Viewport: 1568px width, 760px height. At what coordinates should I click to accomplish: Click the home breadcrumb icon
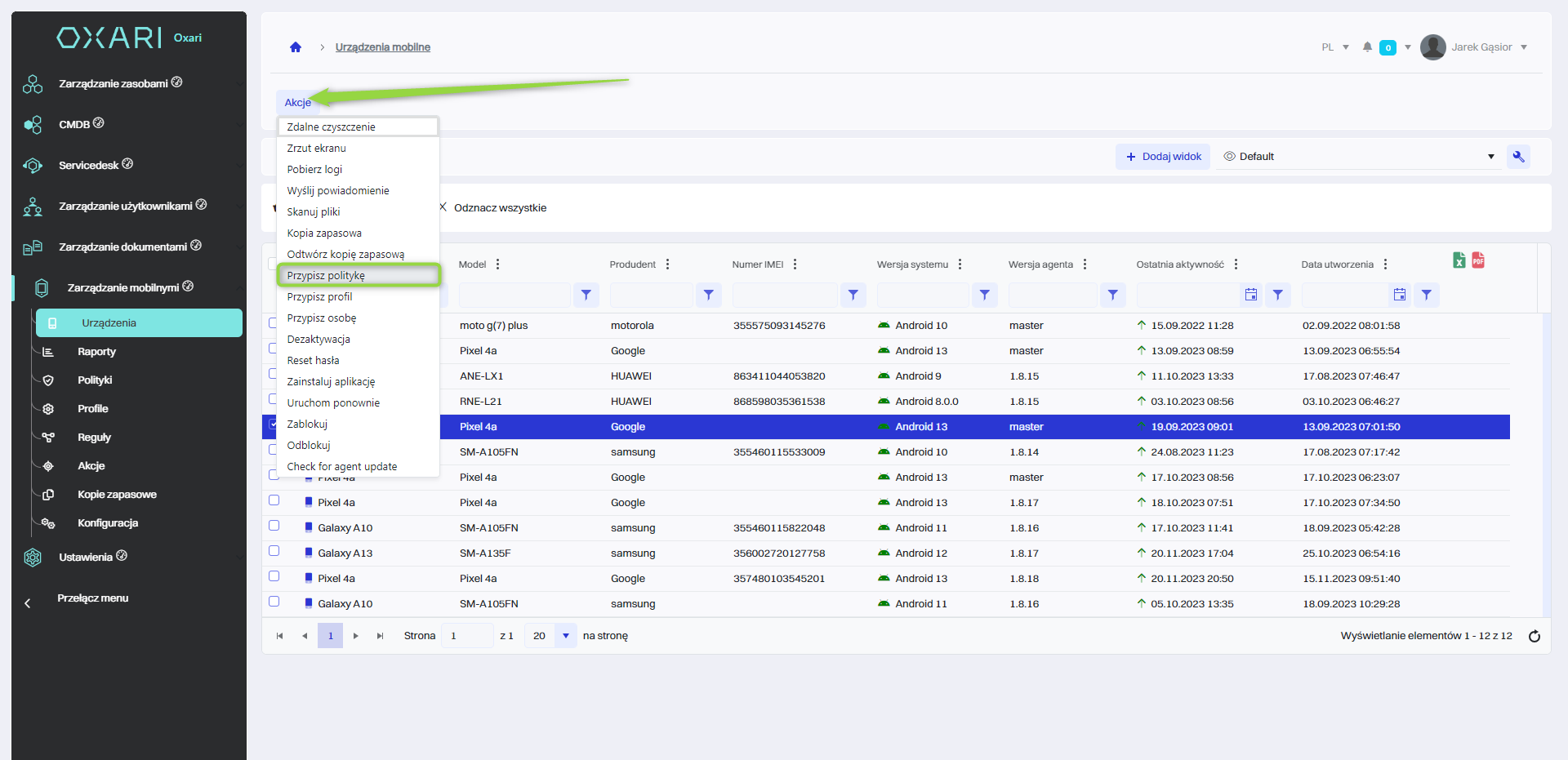pyautogui.click(x=296, y=47)
